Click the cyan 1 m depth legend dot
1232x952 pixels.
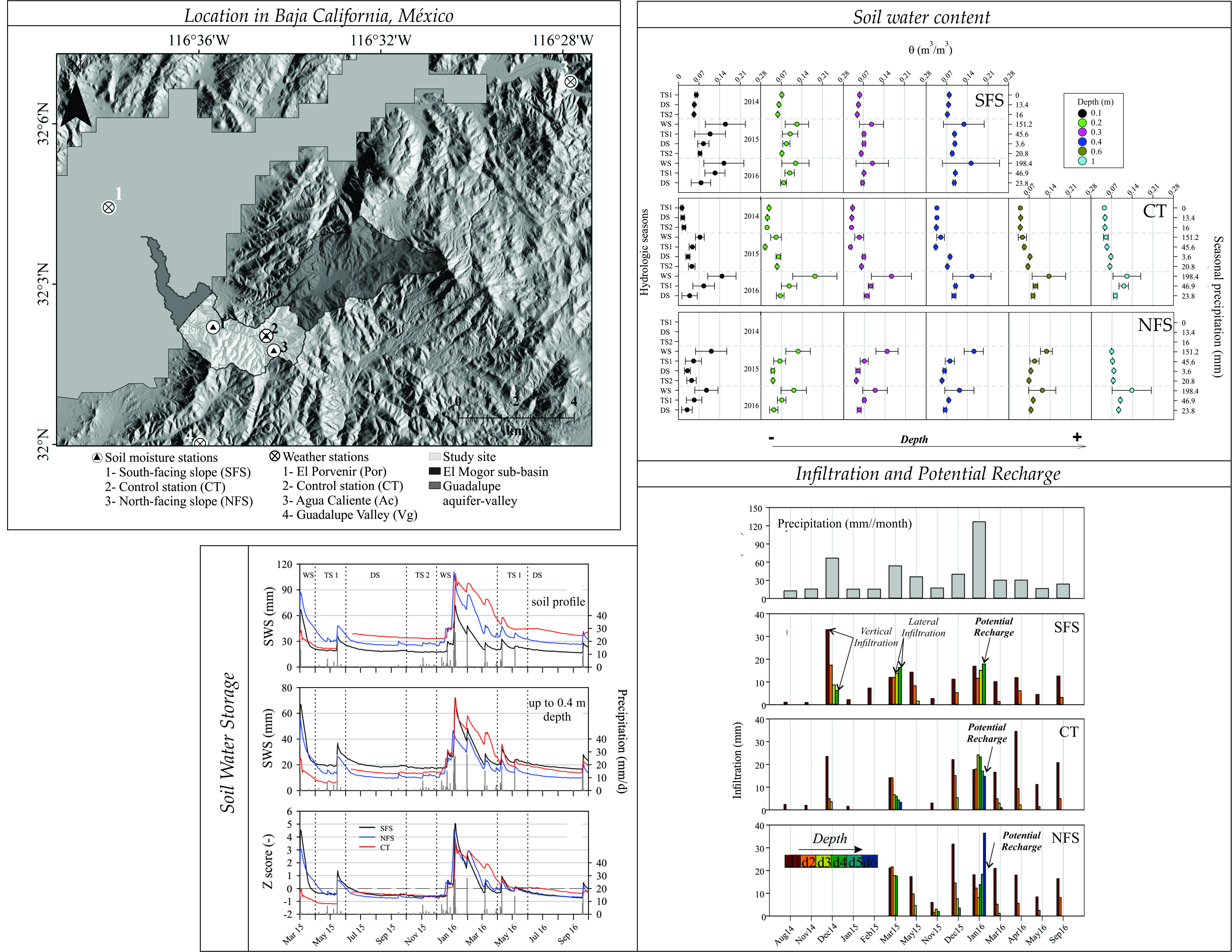1082,161
